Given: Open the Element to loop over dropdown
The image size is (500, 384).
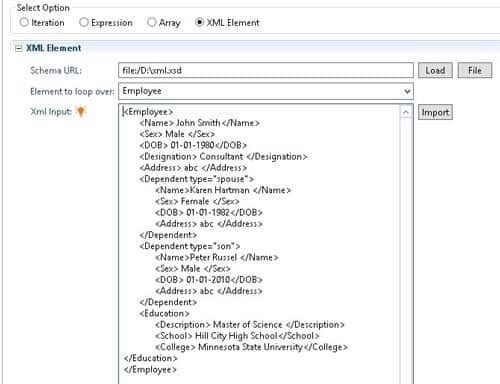Looking at the screenshot, I should [x=266, y=91].
